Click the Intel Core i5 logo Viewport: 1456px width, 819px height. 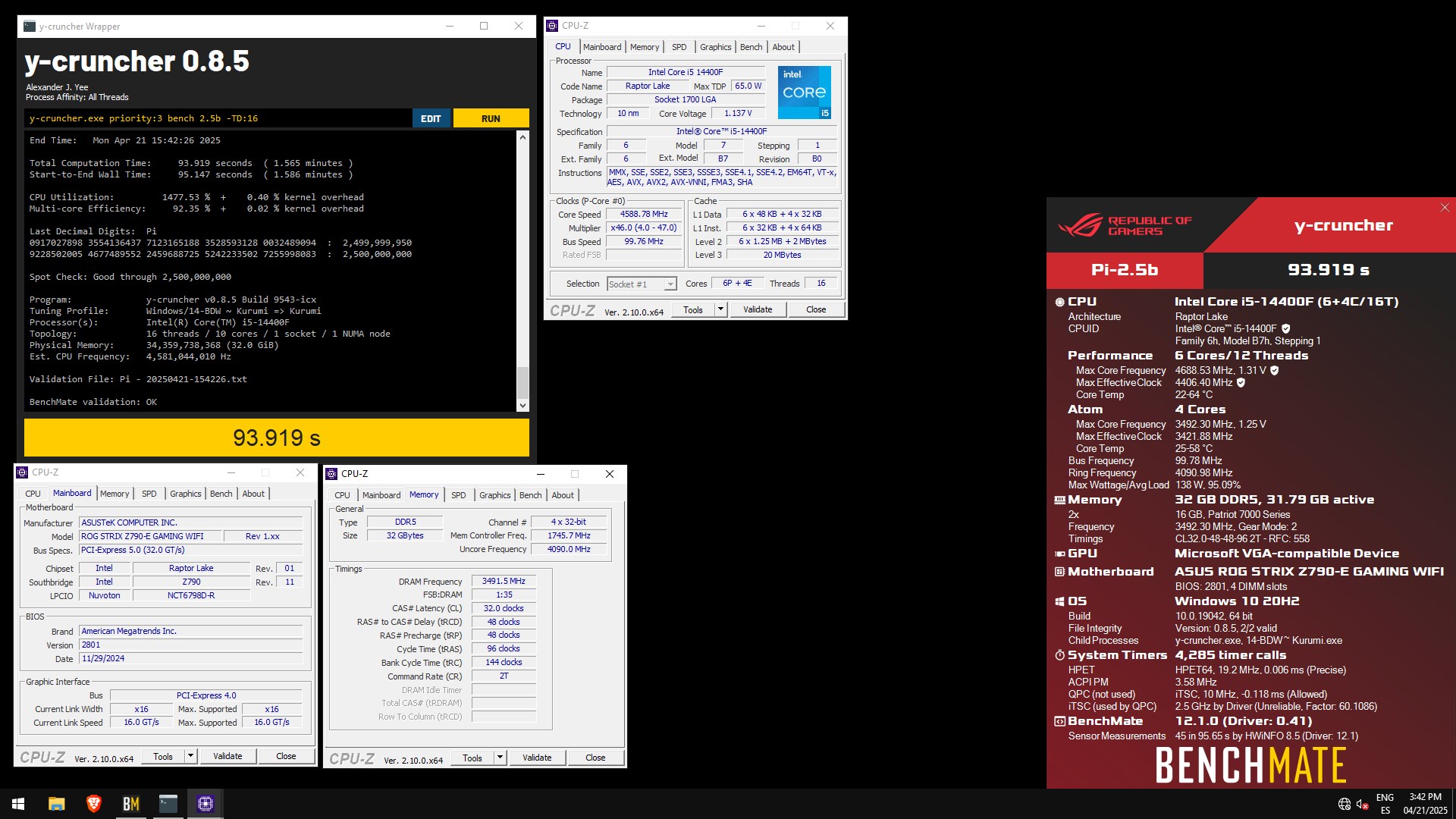[x=804, y=92]
